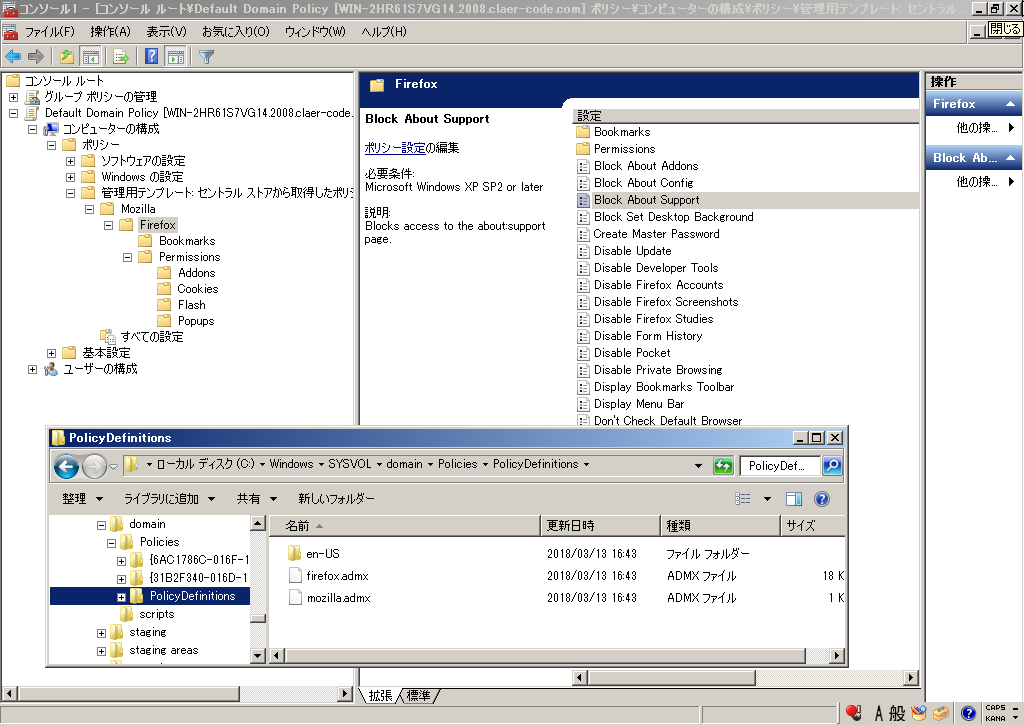Open the ファイル(F) menu
The image size is (1024, 725).
coord(50,32)
